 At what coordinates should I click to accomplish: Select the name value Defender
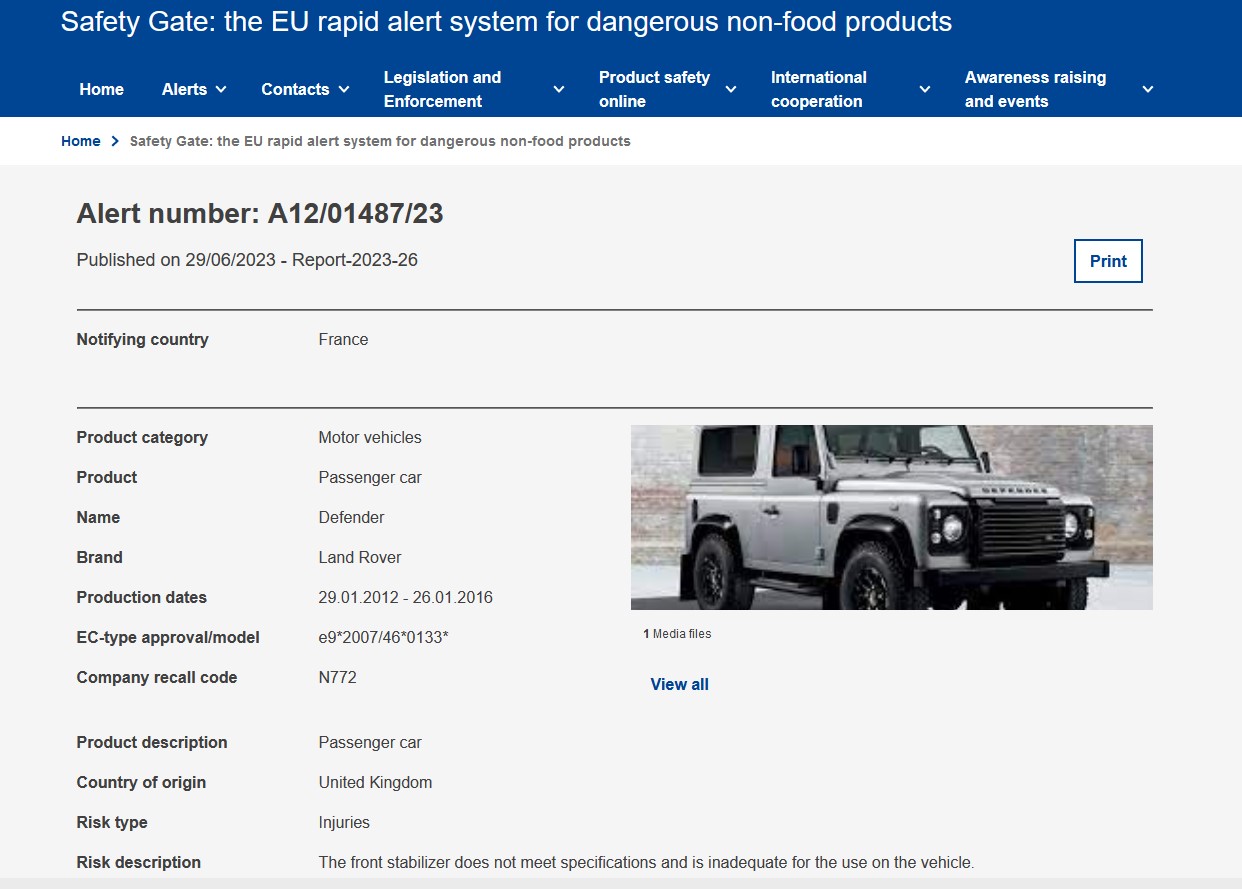coord(351,517)
